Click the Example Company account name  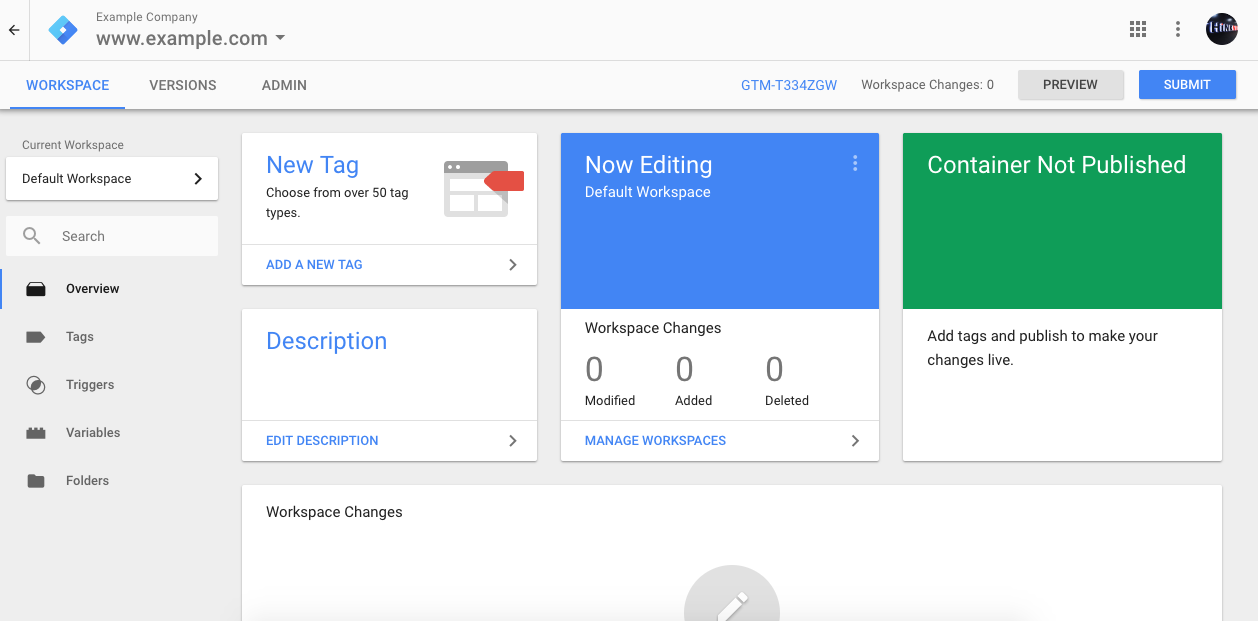coord(147,17)
